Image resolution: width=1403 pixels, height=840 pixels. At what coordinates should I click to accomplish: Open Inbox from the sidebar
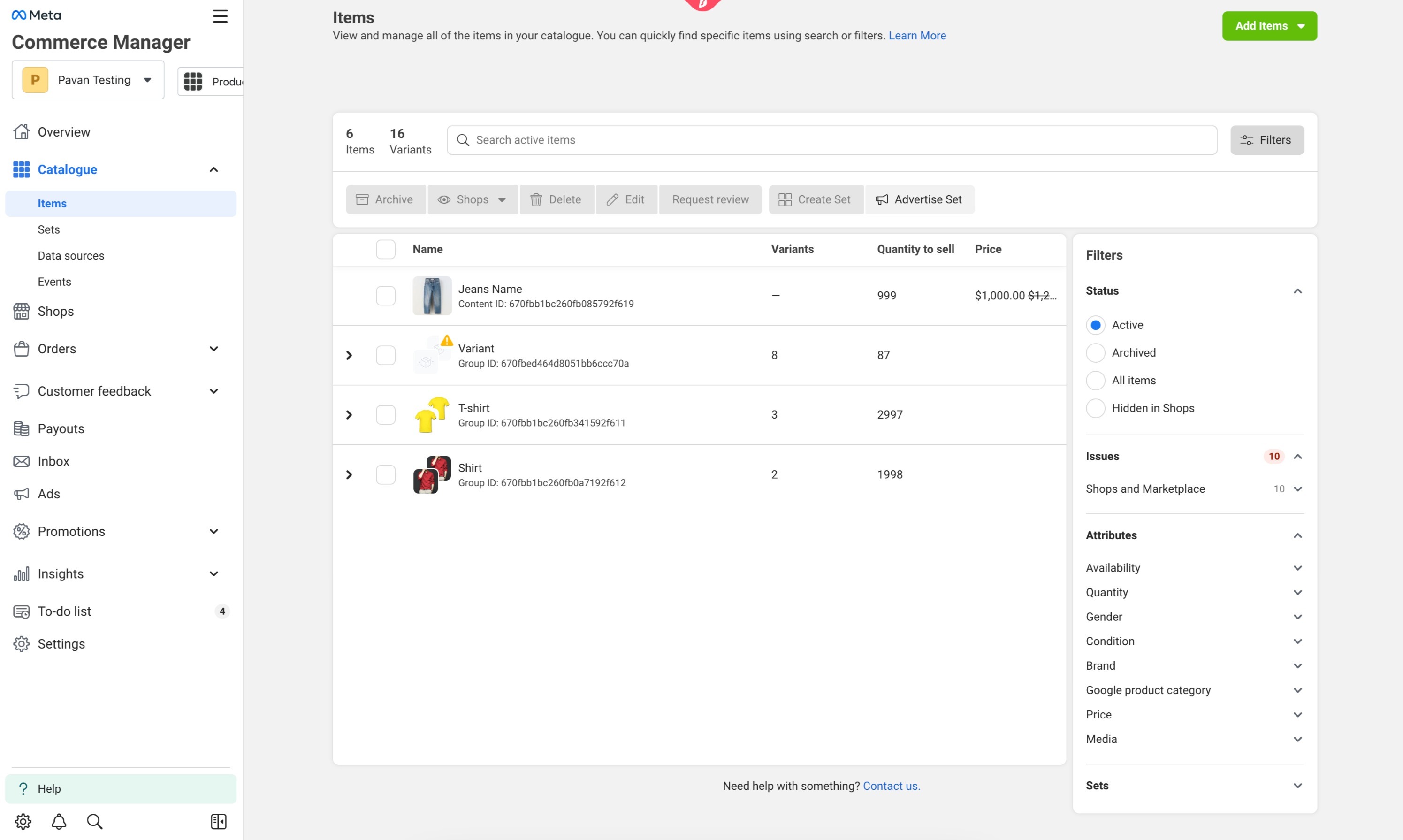[x=53, y=461]
